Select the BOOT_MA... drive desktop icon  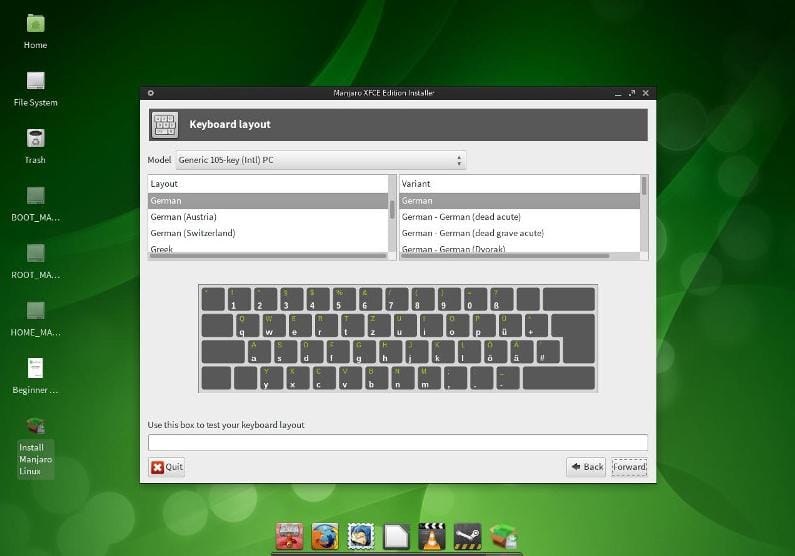pyautogui.click(x=35, y=196)
